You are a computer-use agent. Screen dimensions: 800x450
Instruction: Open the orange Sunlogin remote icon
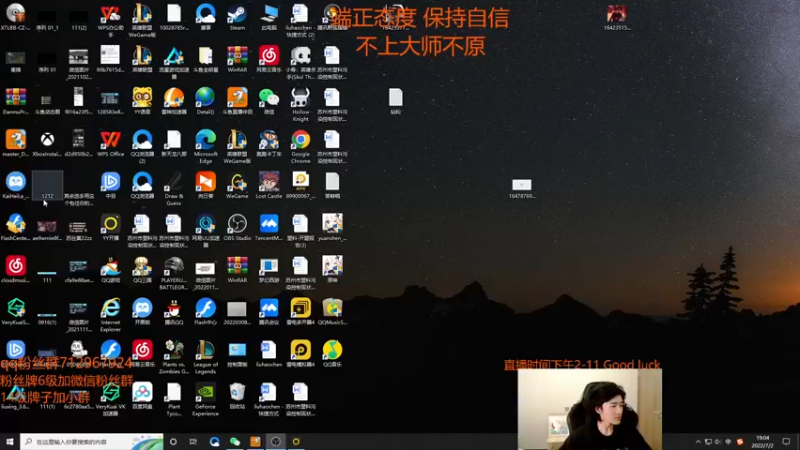click(206, 184)
